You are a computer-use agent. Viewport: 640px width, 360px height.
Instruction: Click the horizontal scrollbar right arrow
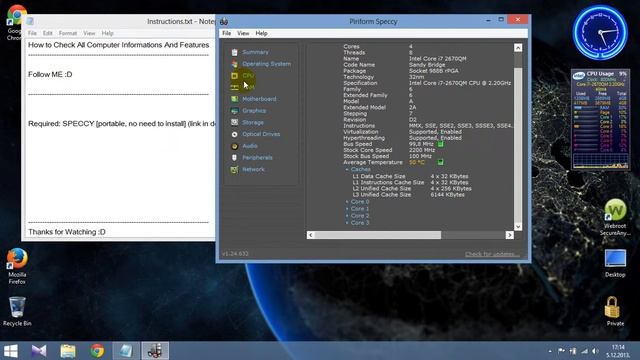coord(509,235)
